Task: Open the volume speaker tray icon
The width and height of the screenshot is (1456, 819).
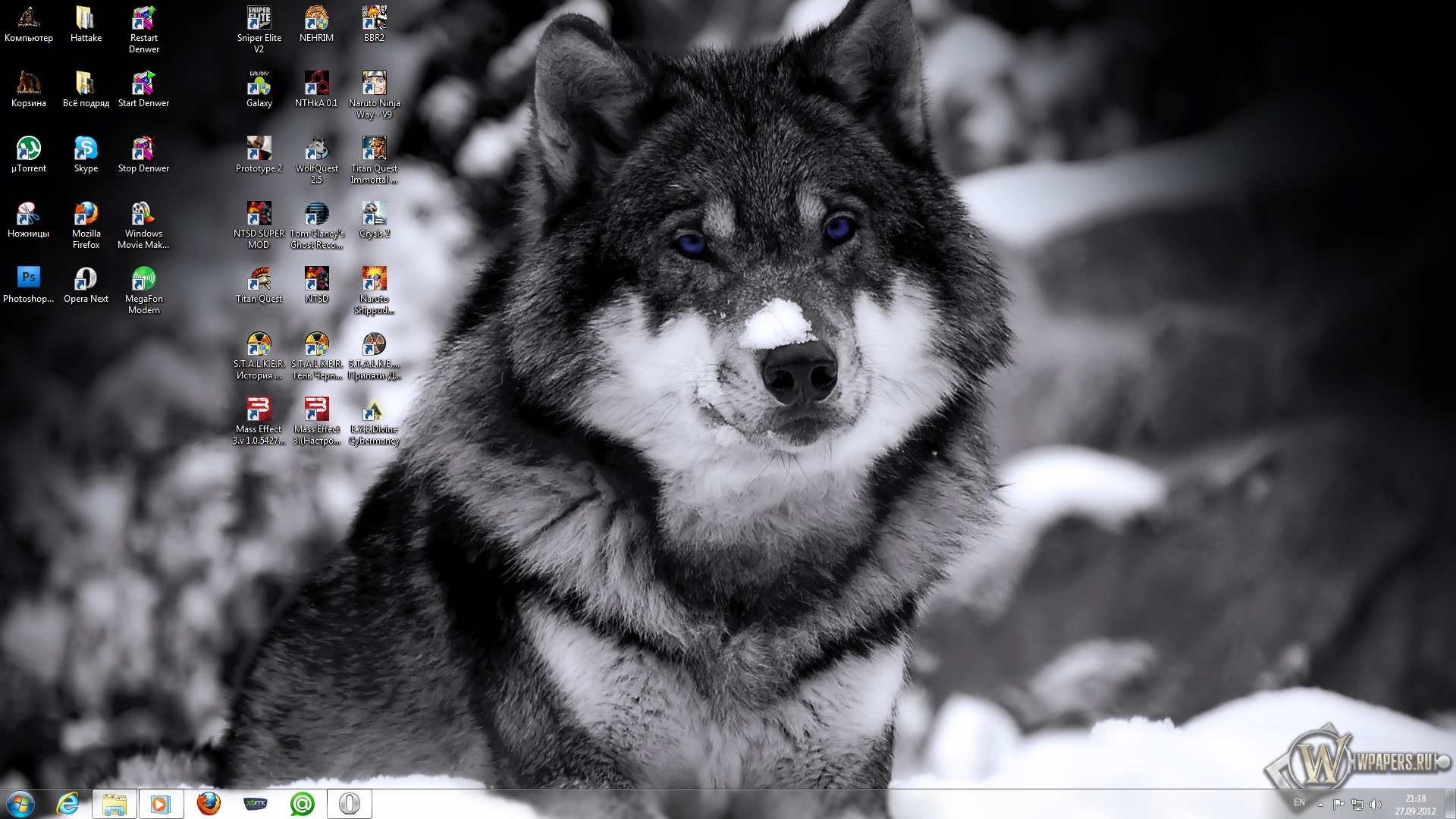Action: [x=1376, y=805]
